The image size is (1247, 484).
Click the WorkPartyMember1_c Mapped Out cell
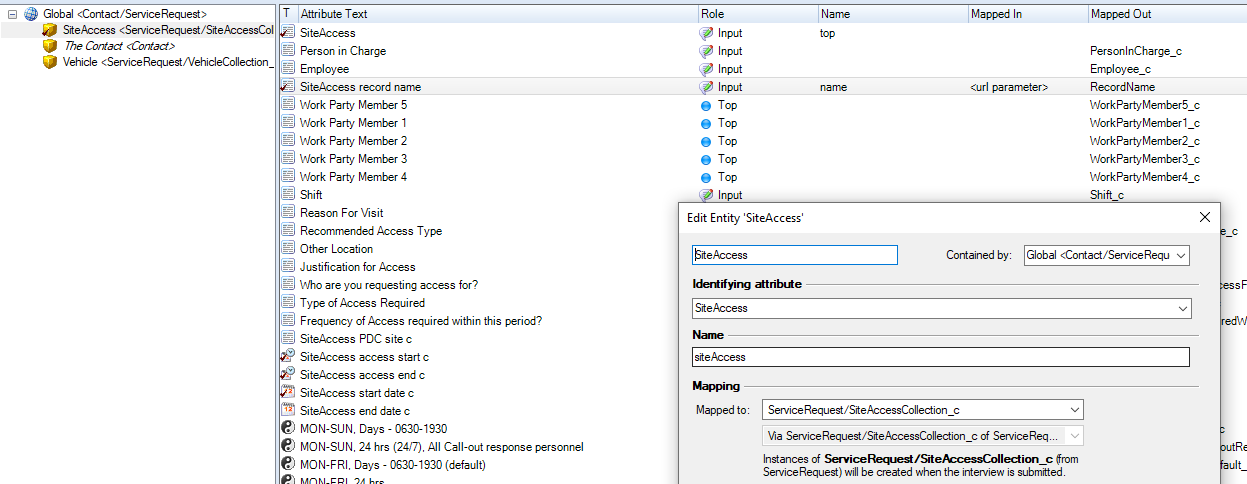pyautogui.click(x=1144, y=123)
